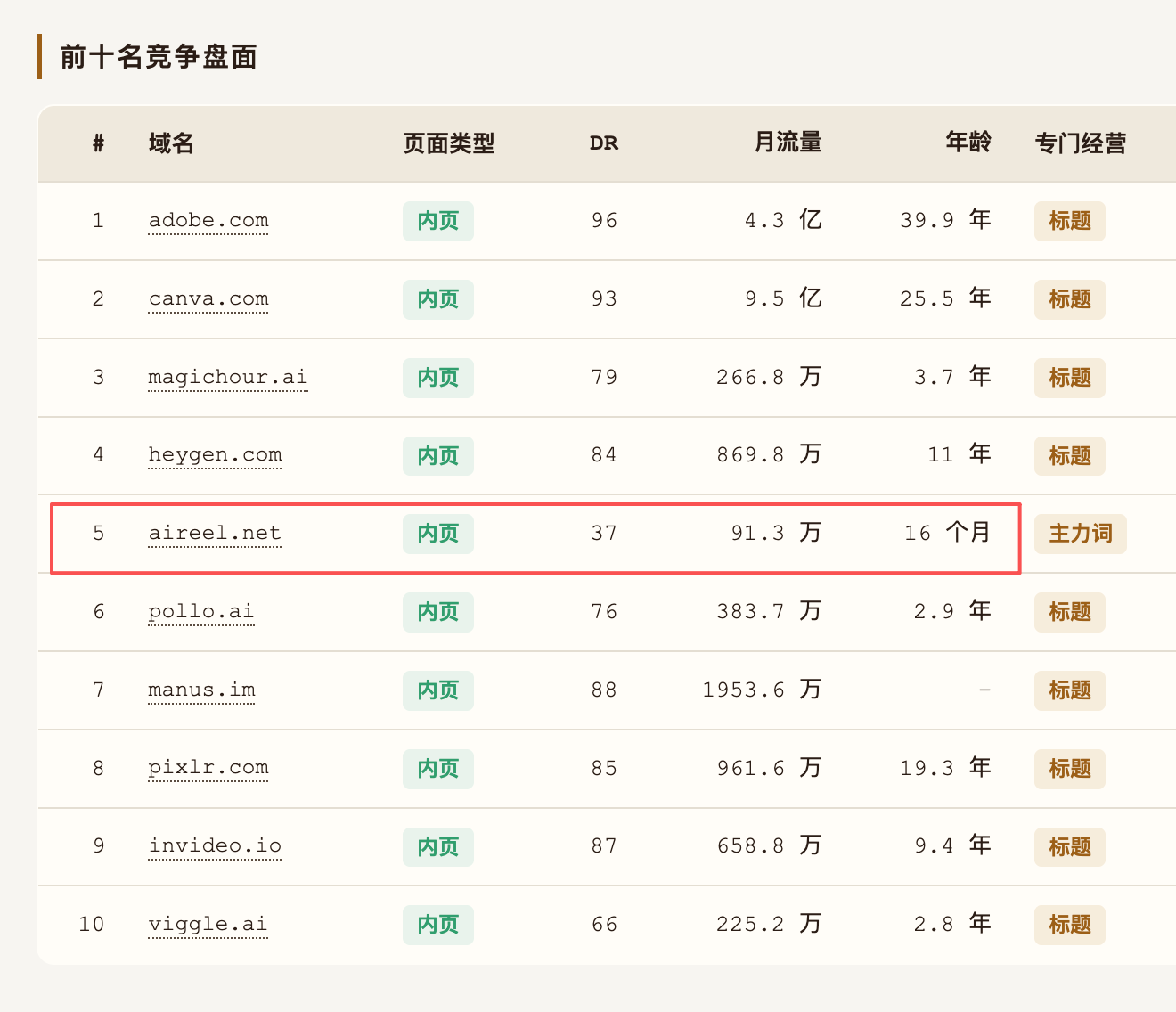This screenshot has height=1012, width=1176.
Task: Click the manus.im domain link
Action: 201,690
